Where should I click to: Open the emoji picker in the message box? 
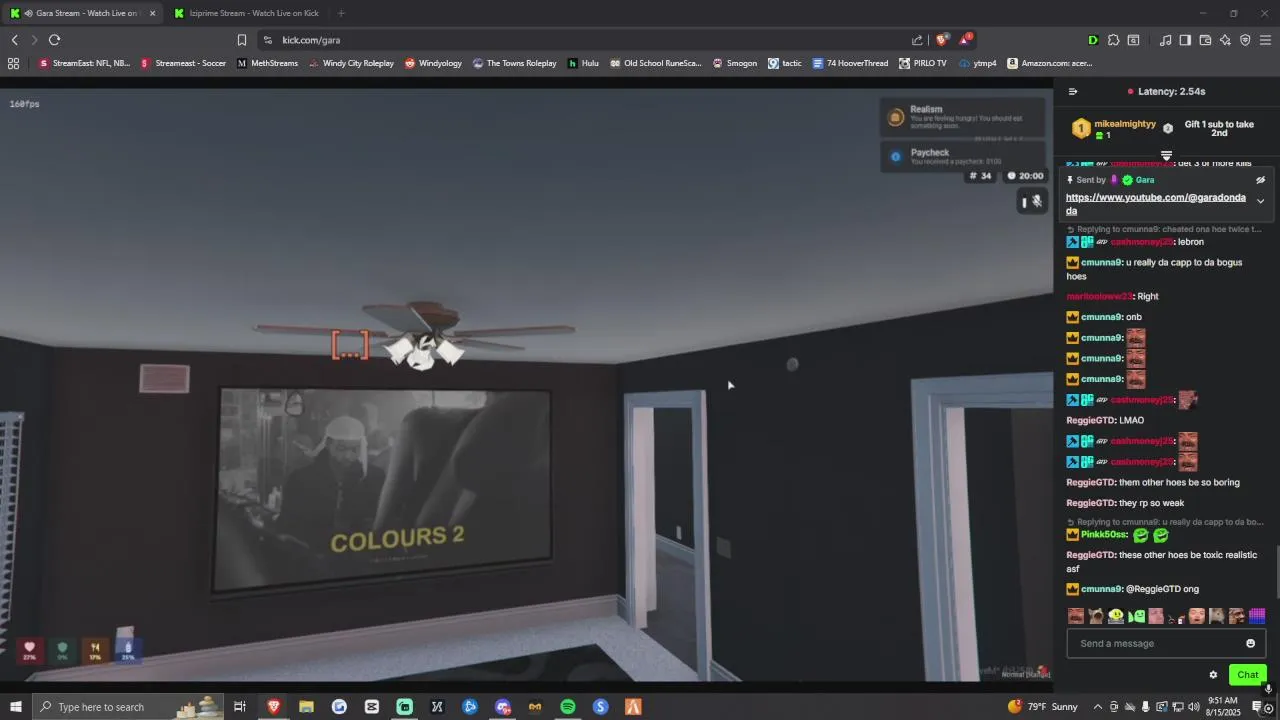(1250, 643)
